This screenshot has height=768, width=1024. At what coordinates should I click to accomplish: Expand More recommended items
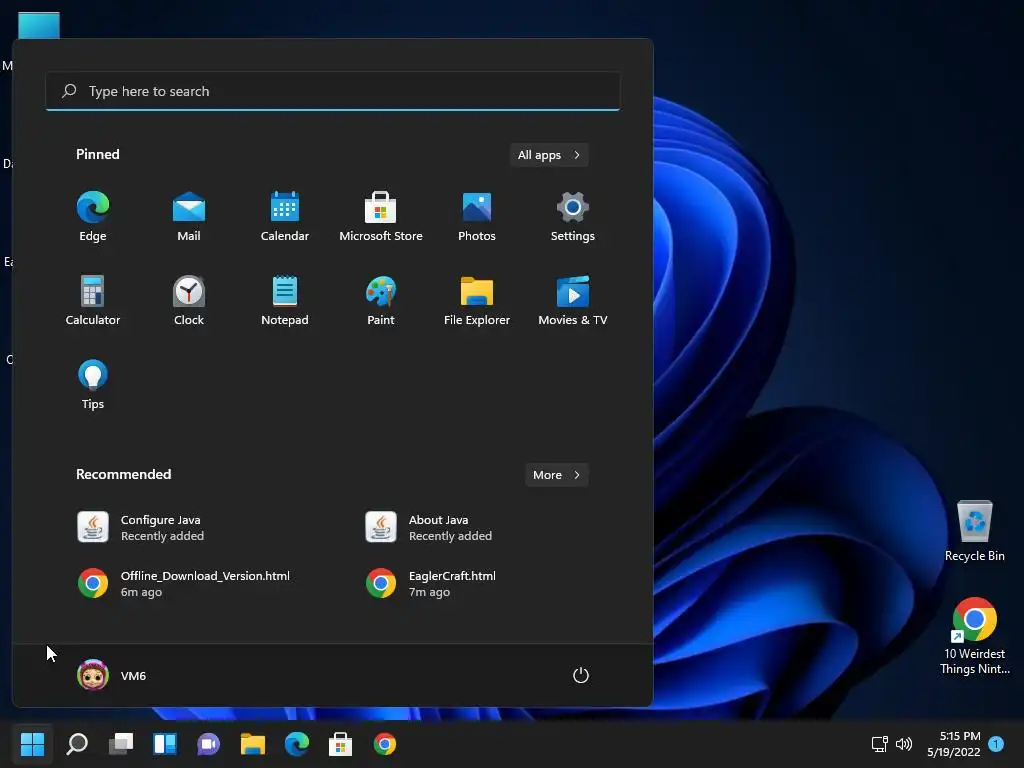pyautogui.click(x=556, y=475)
